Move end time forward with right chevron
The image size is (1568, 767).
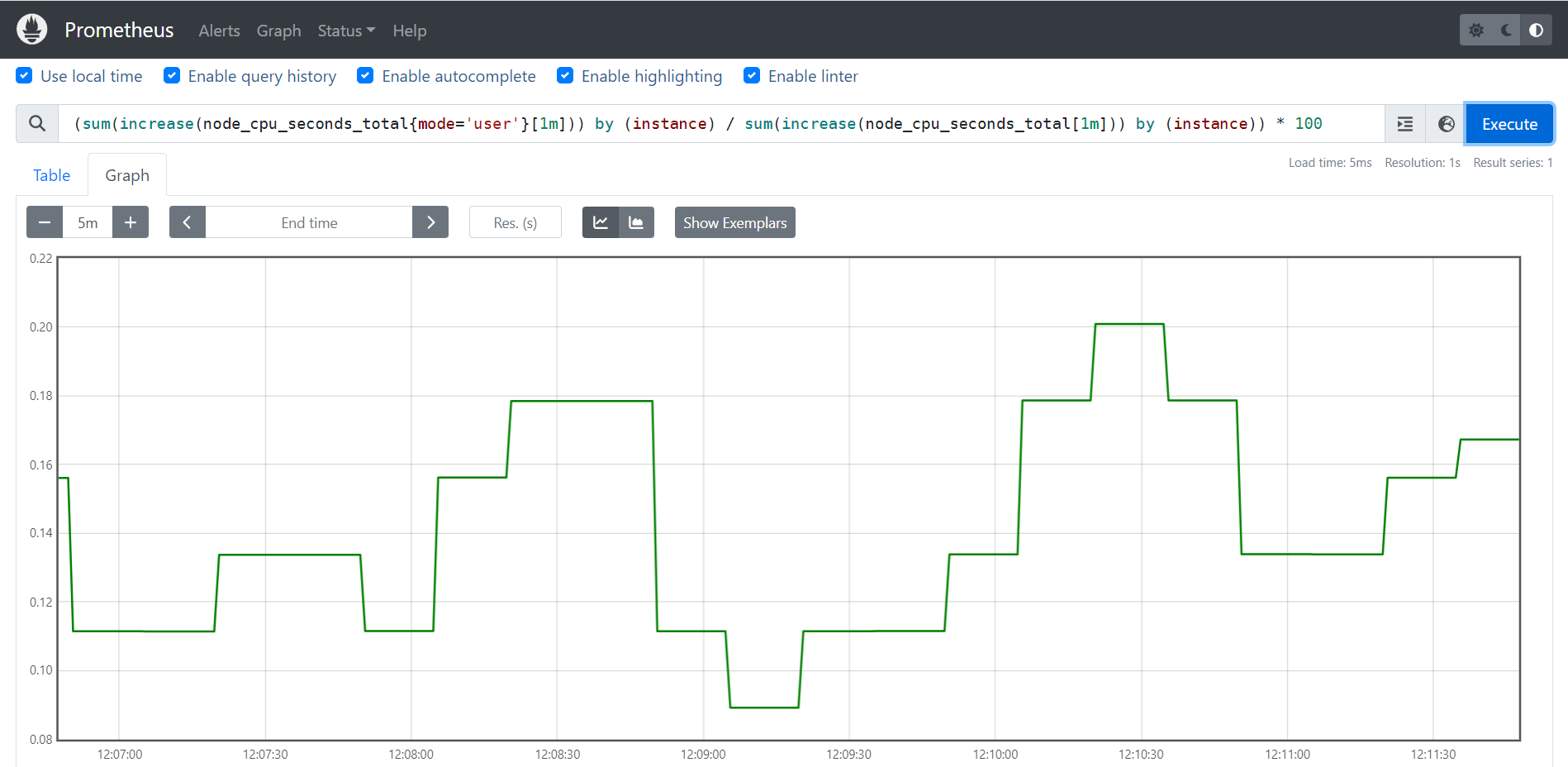tap(430, 222)
